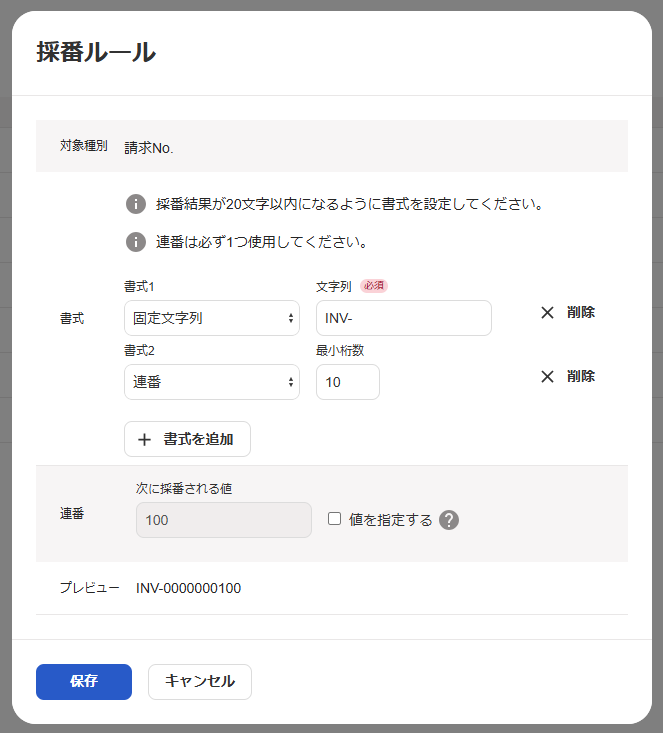Click the info icon beside the 連番は必ず1つ message
Screen dimensions: 663x733
point(136,242)
